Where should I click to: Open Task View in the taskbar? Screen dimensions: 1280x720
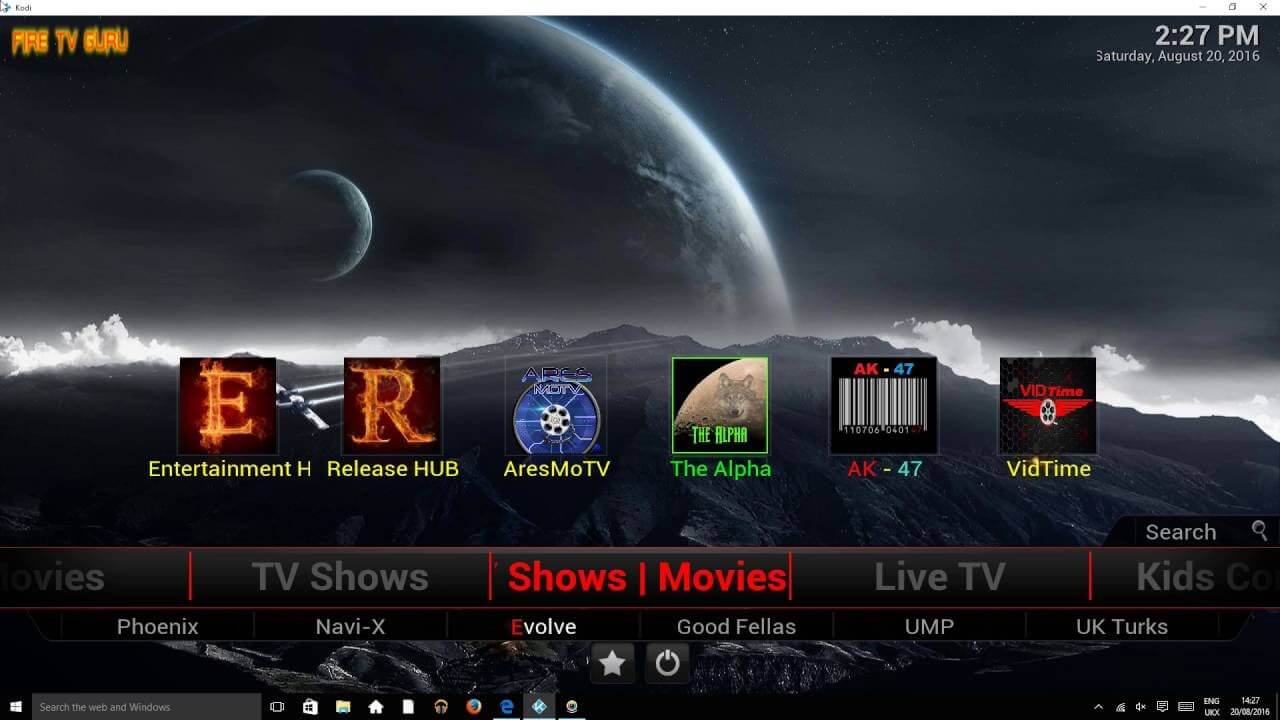click(x=277, y=707)
